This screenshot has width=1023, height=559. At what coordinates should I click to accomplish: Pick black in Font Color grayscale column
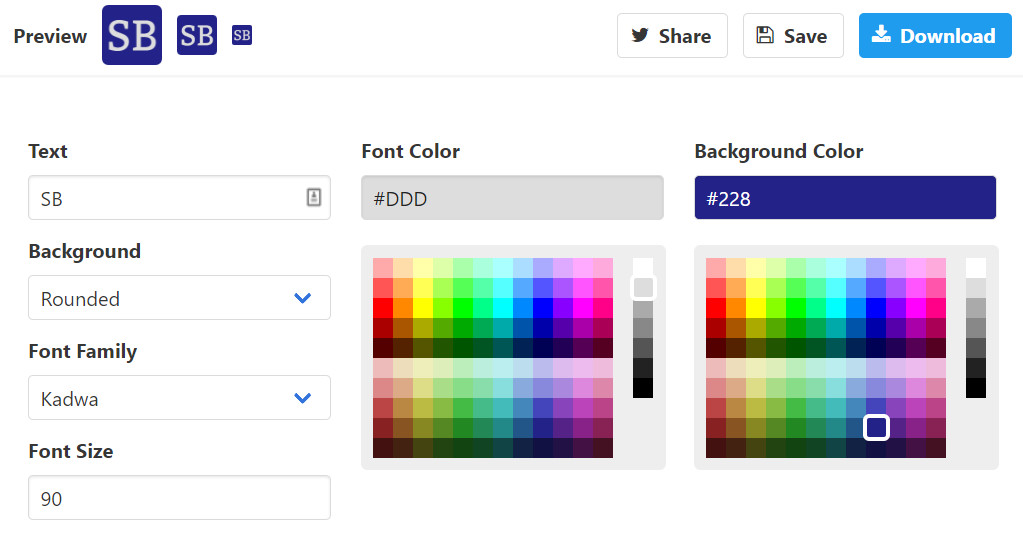(x=643, y=388)
